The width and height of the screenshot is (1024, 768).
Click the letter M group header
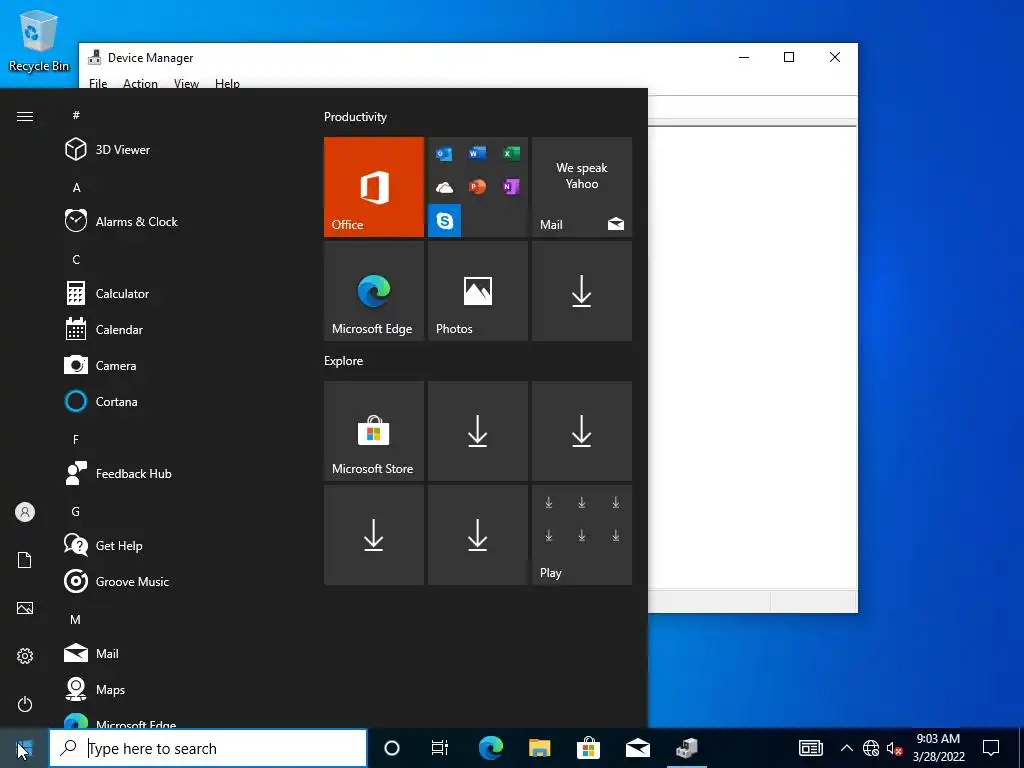point(76,619)
